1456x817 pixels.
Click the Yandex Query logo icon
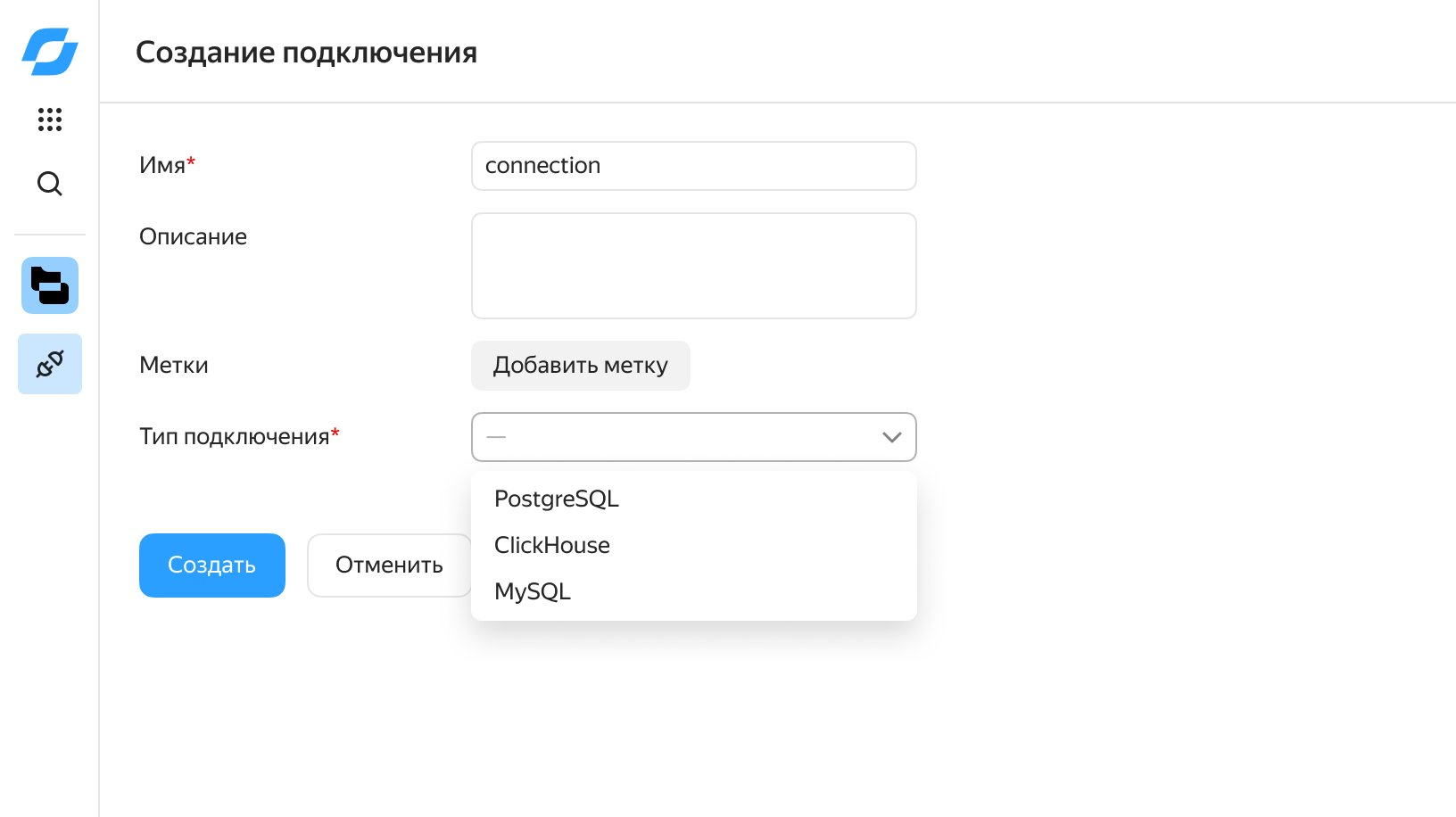50,52
